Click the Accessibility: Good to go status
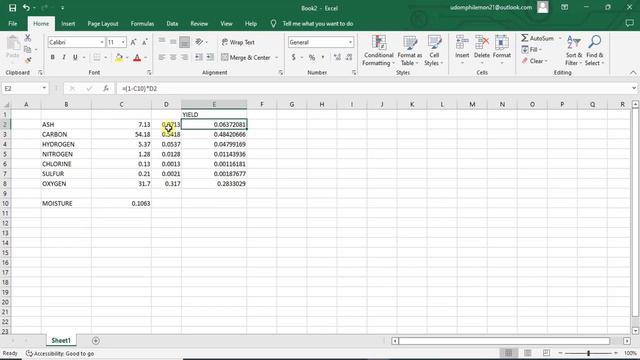This screenshot has width=640, height=360. [60, 353]
